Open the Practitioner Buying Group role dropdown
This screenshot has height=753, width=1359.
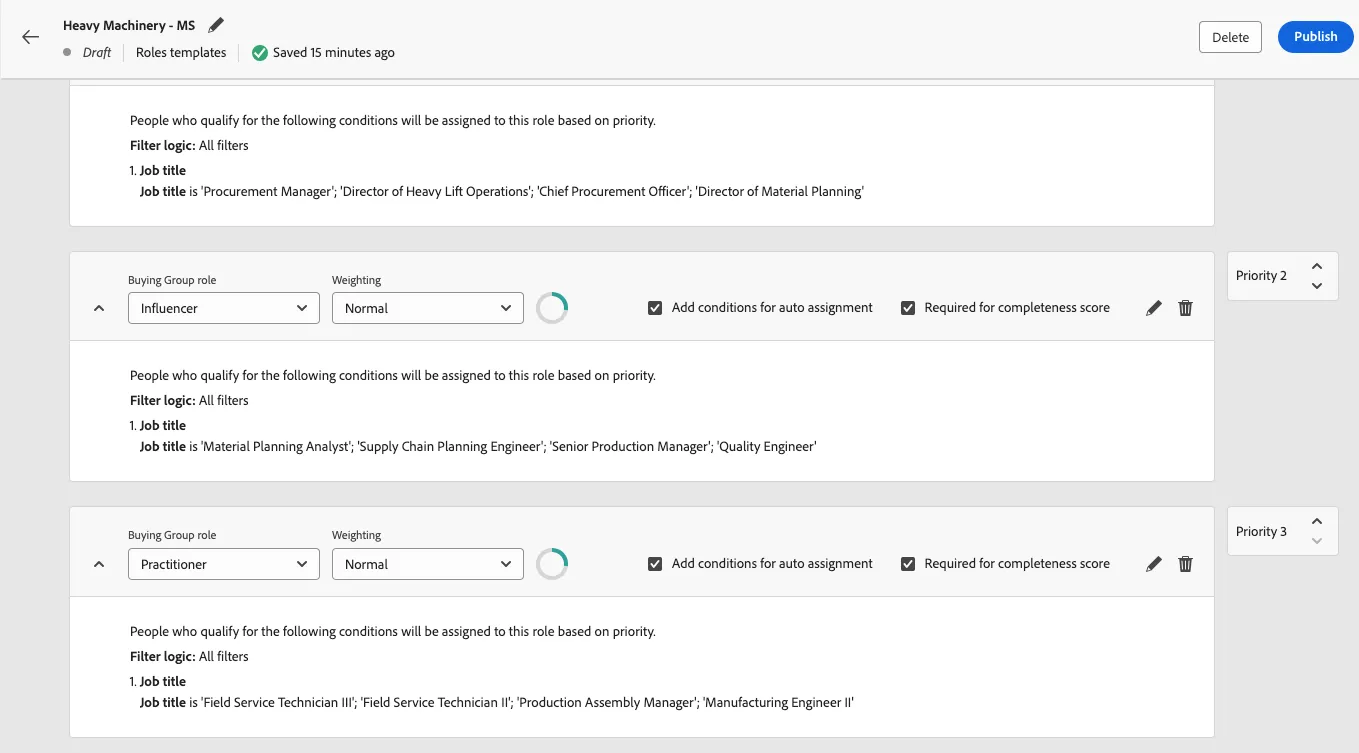[x=224, y=564]
